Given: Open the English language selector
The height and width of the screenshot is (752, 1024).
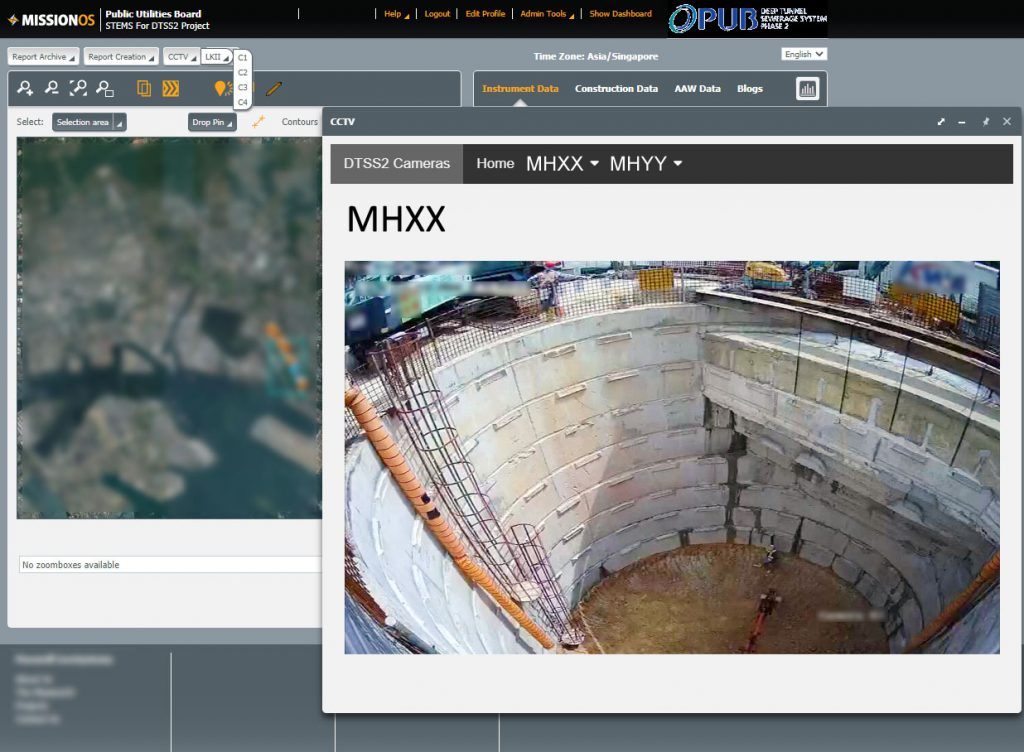Looking at the screenshot, I should [x=804, y=54].
